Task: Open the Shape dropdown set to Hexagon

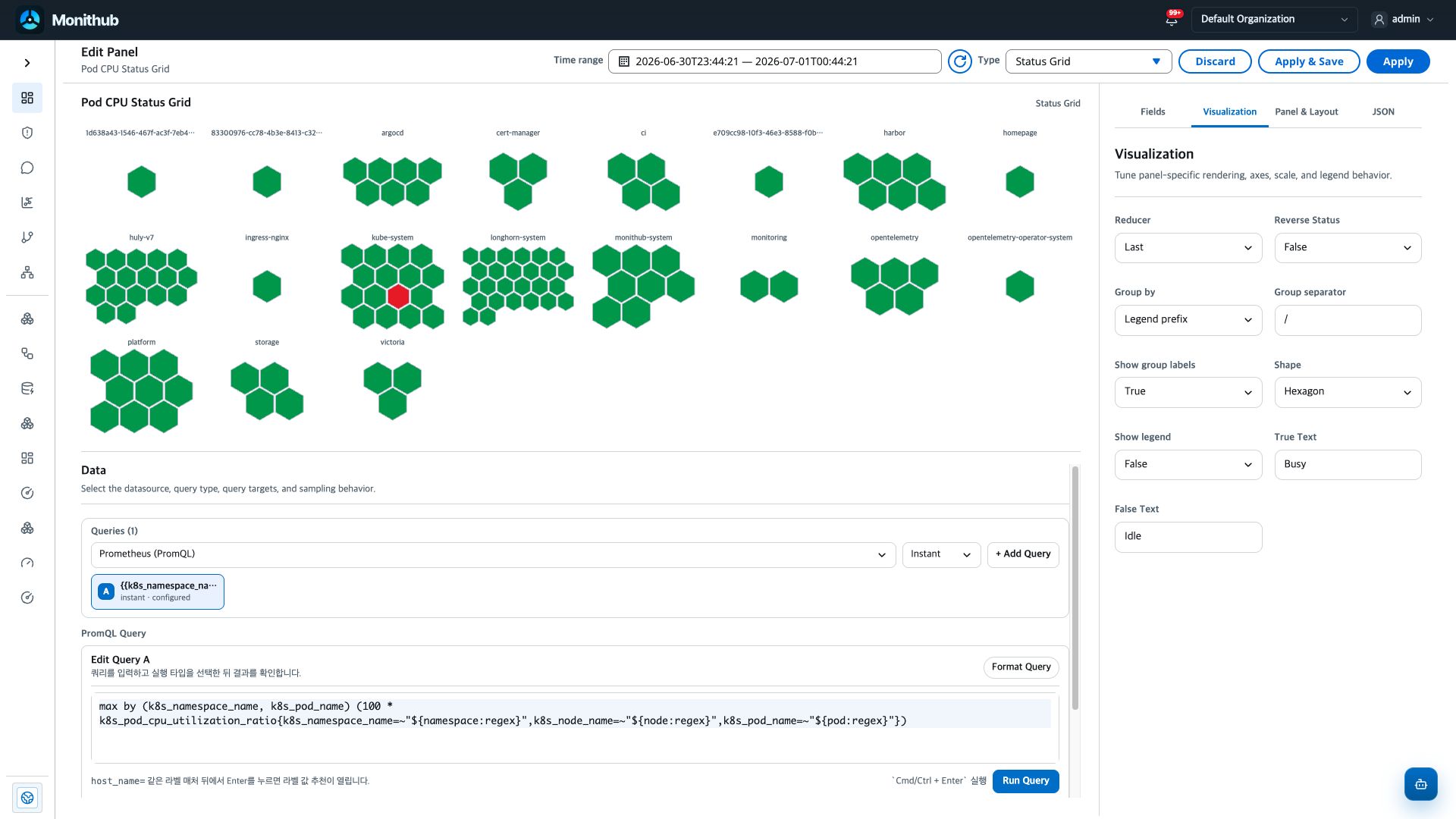Action: [x=1348, y=392]
